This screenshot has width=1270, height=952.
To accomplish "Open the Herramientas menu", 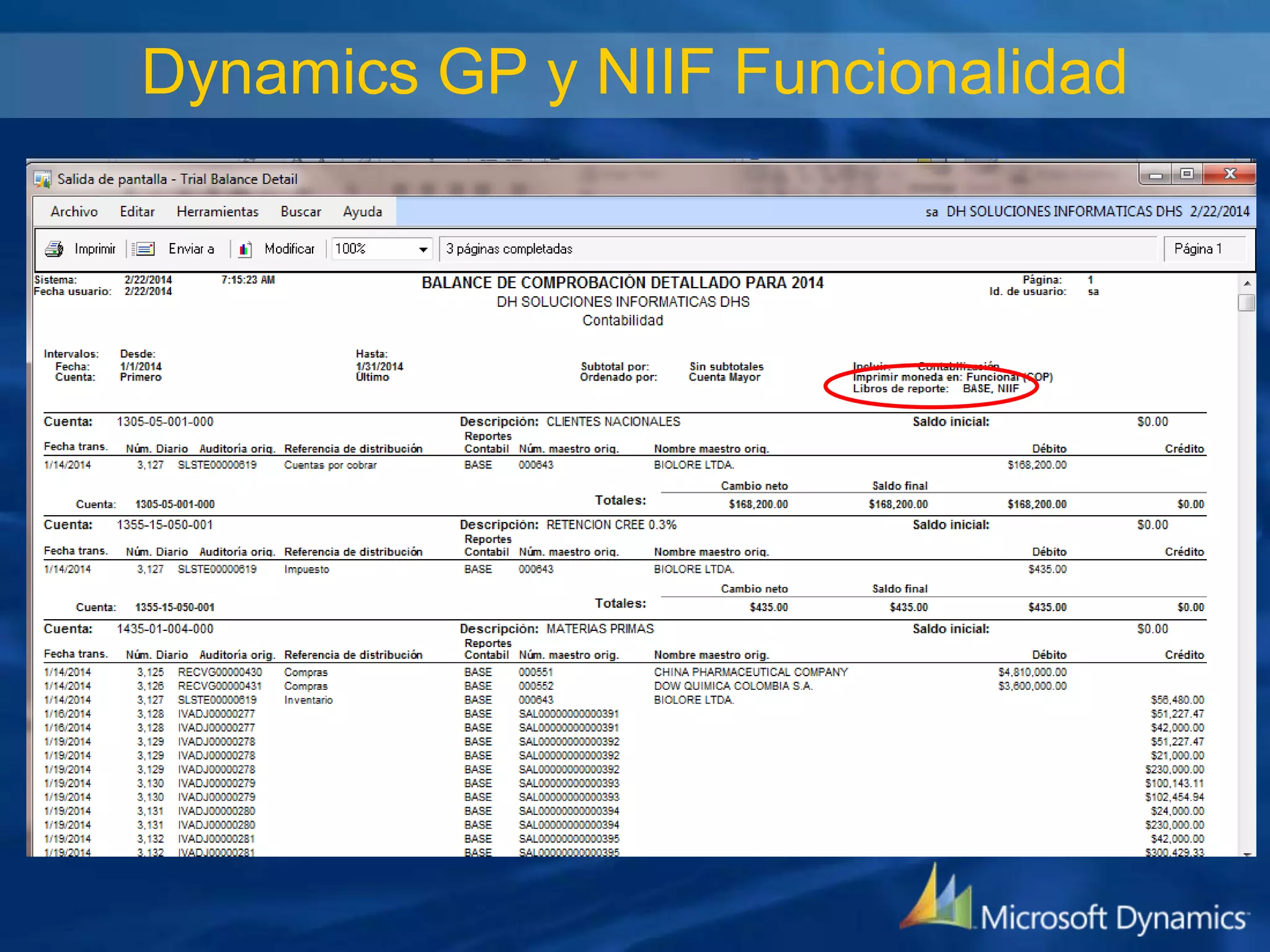I will 218,211.
